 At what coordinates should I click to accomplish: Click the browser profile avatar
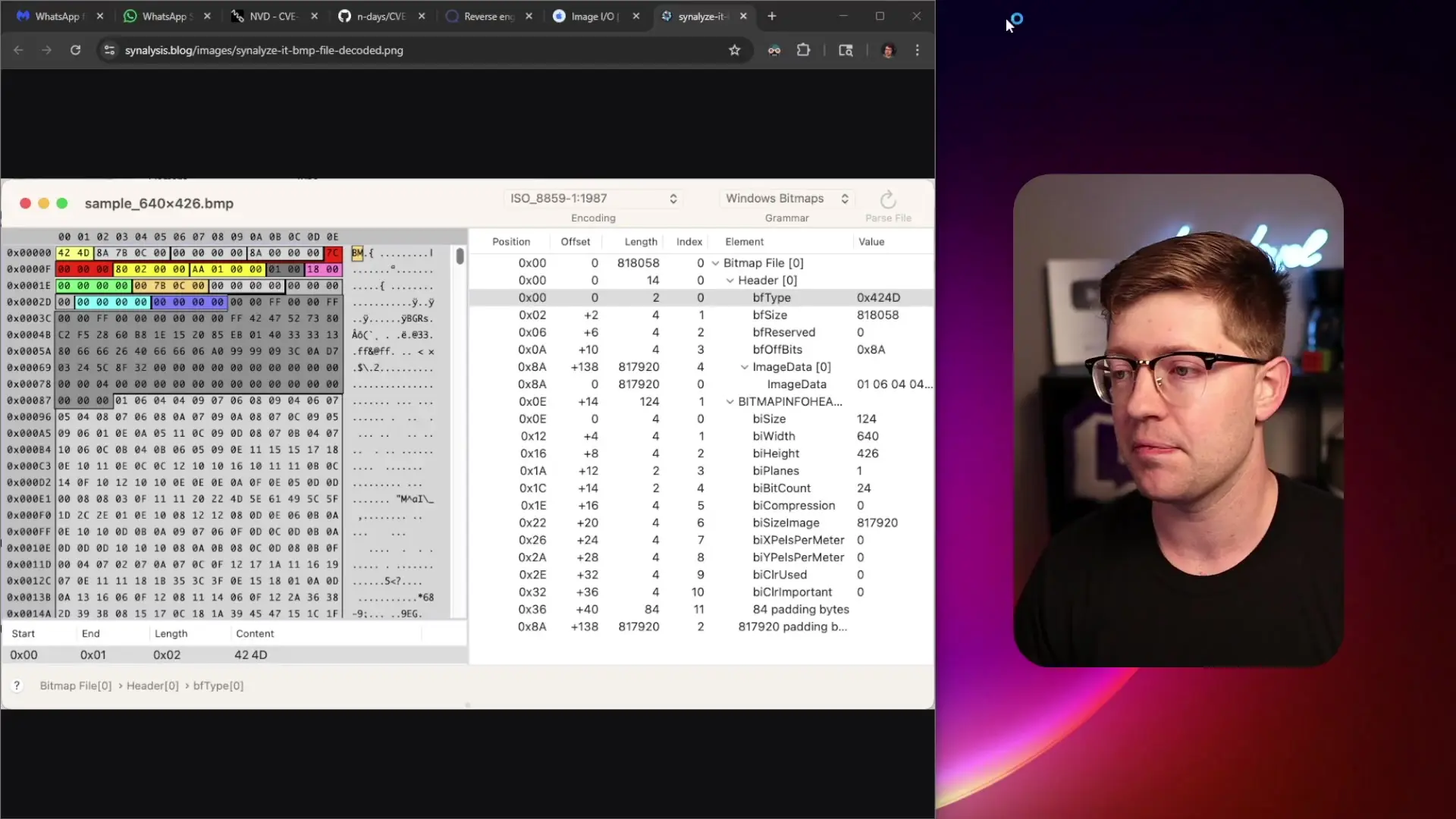coord(888,50)
